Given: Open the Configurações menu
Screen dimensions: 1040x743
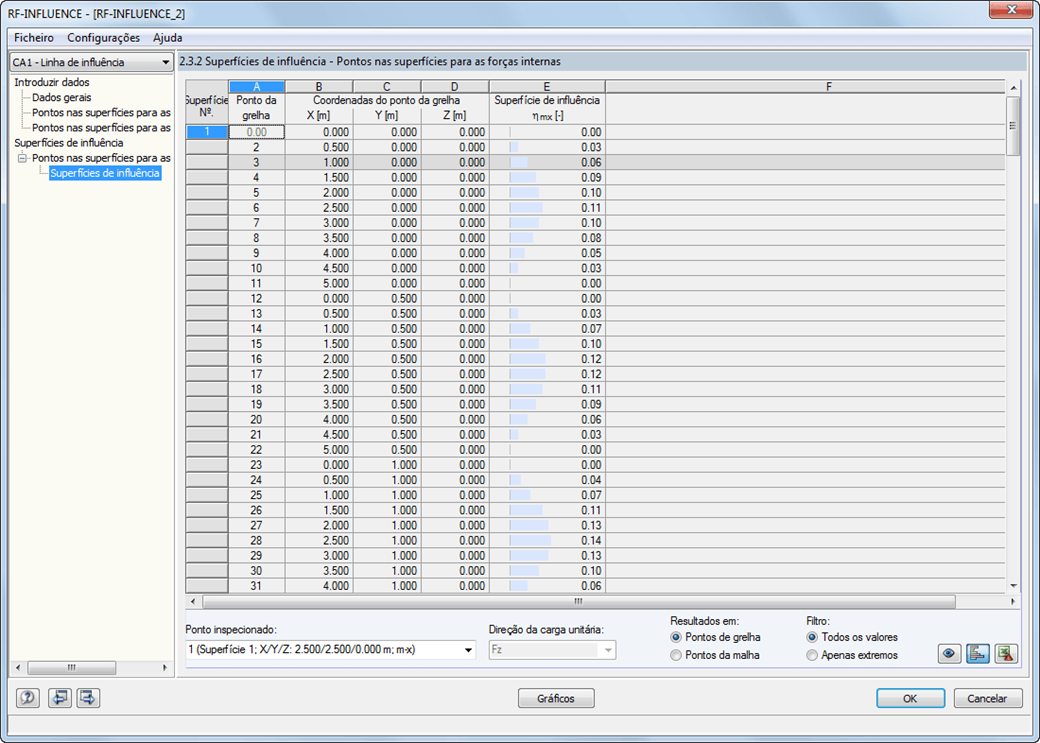Looking at the screenshot, I should pyautogui.click(x=103, y=38).
